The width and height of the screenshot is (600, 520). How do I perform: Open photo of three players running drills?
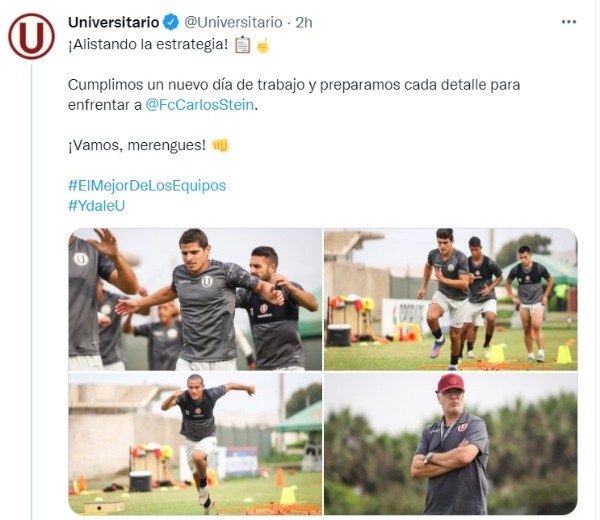[450, 299]
